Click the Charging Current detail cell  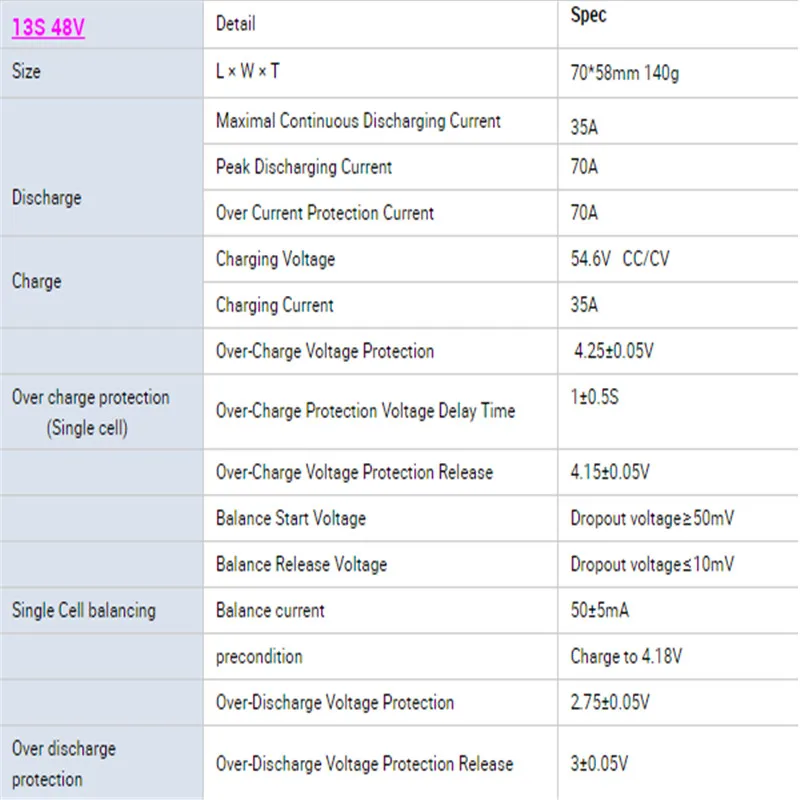380,305
